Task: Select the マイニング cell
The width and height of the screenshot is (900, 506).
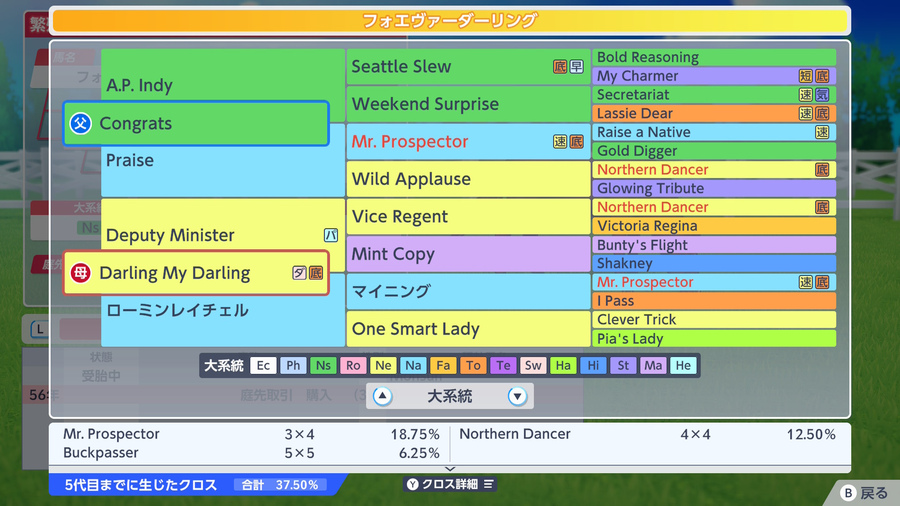Action: pos(468,291)
